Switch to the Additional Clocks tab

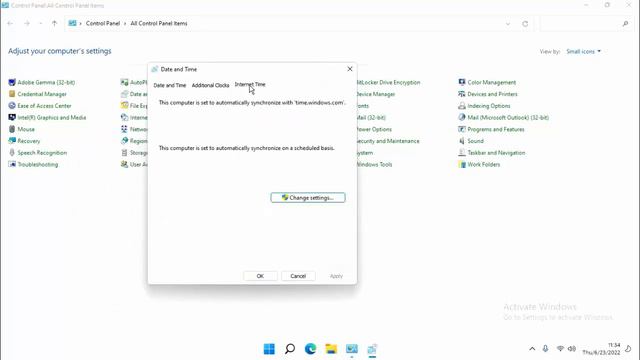point(210,85)
